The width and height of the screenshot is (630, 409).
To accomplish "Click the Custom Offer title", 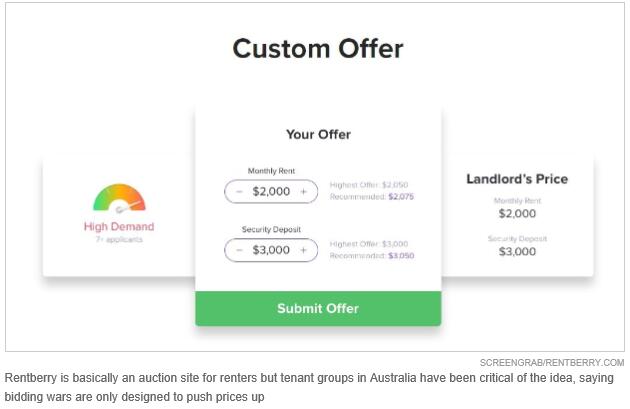I will tap(317, 48).
